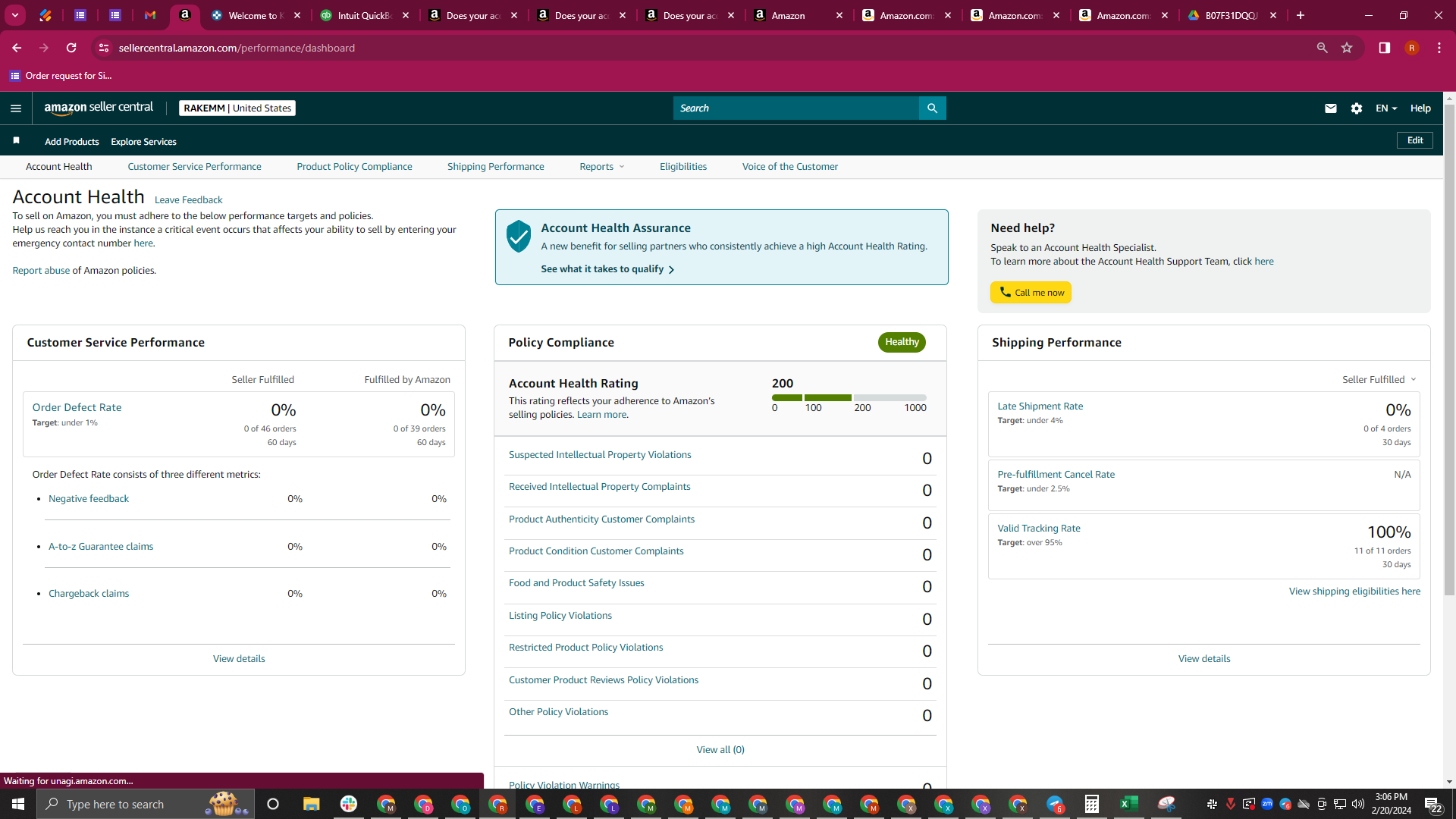Viewport: 1456px width, 819px height.
Task: Reload the page with the refresh icon
Action: 71,48
